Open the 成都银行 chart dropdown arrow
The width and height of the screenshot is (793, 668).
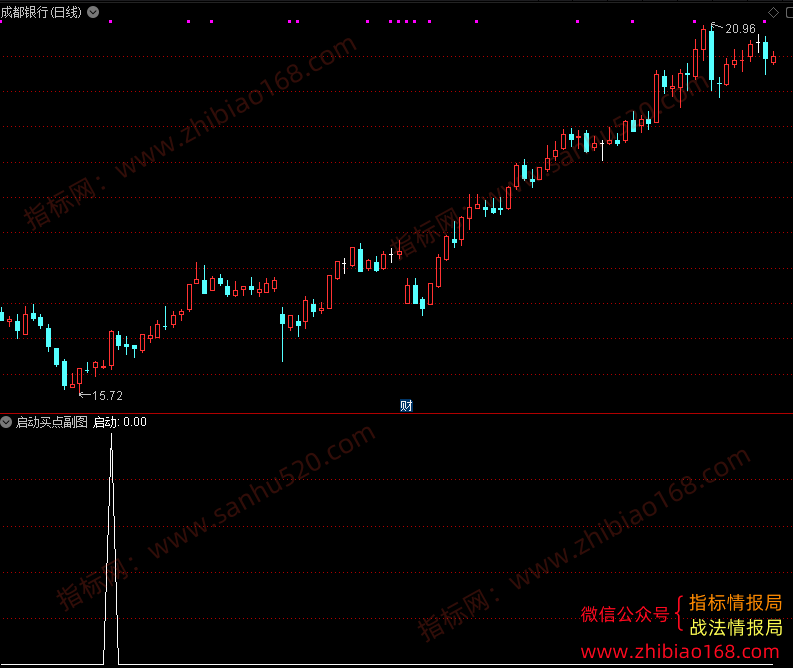point(93,12)
